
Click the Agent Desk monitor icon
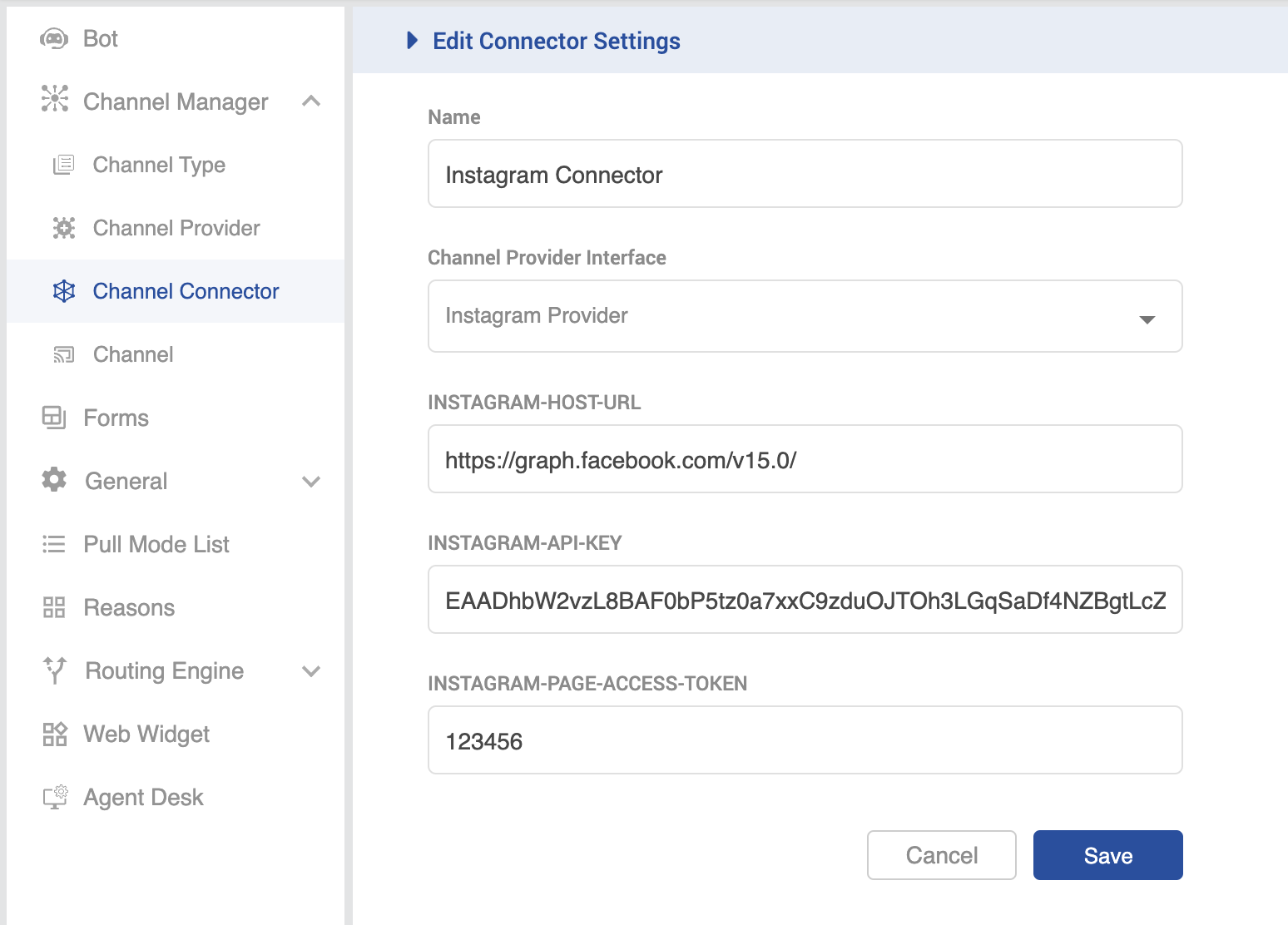click(55, 797)
